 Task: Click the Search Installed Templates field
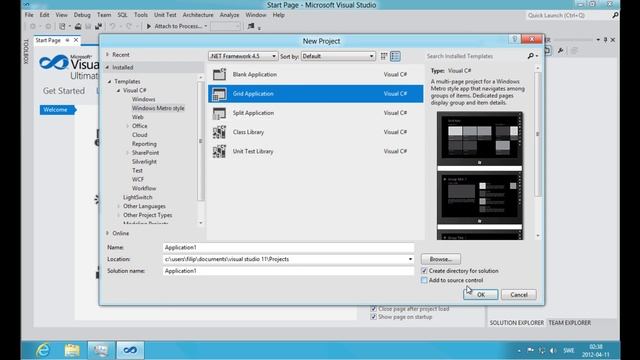tap(476, 56)
